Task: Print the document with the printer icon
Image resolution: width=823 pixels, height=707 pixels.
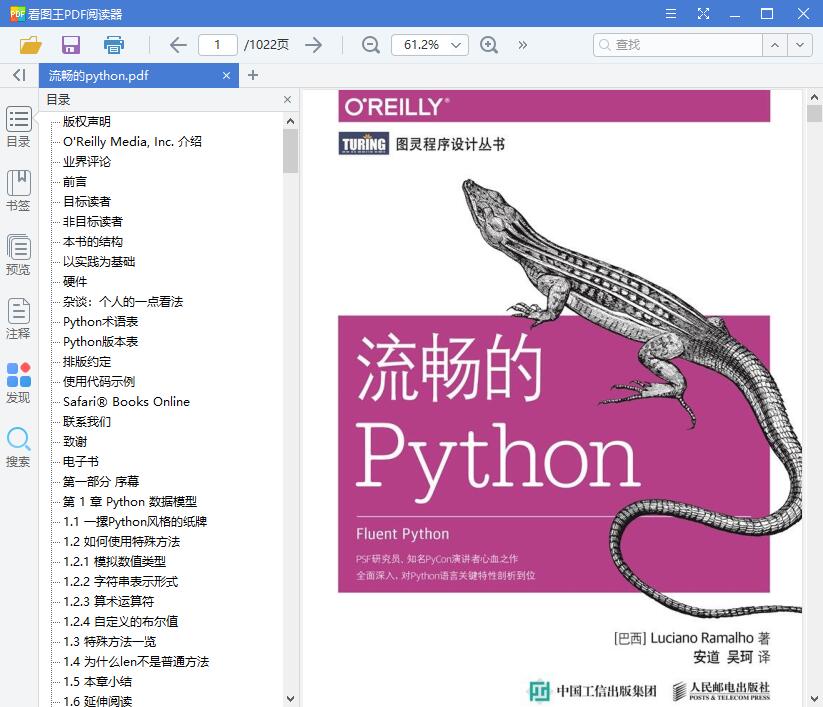Action: click(113, 45)
